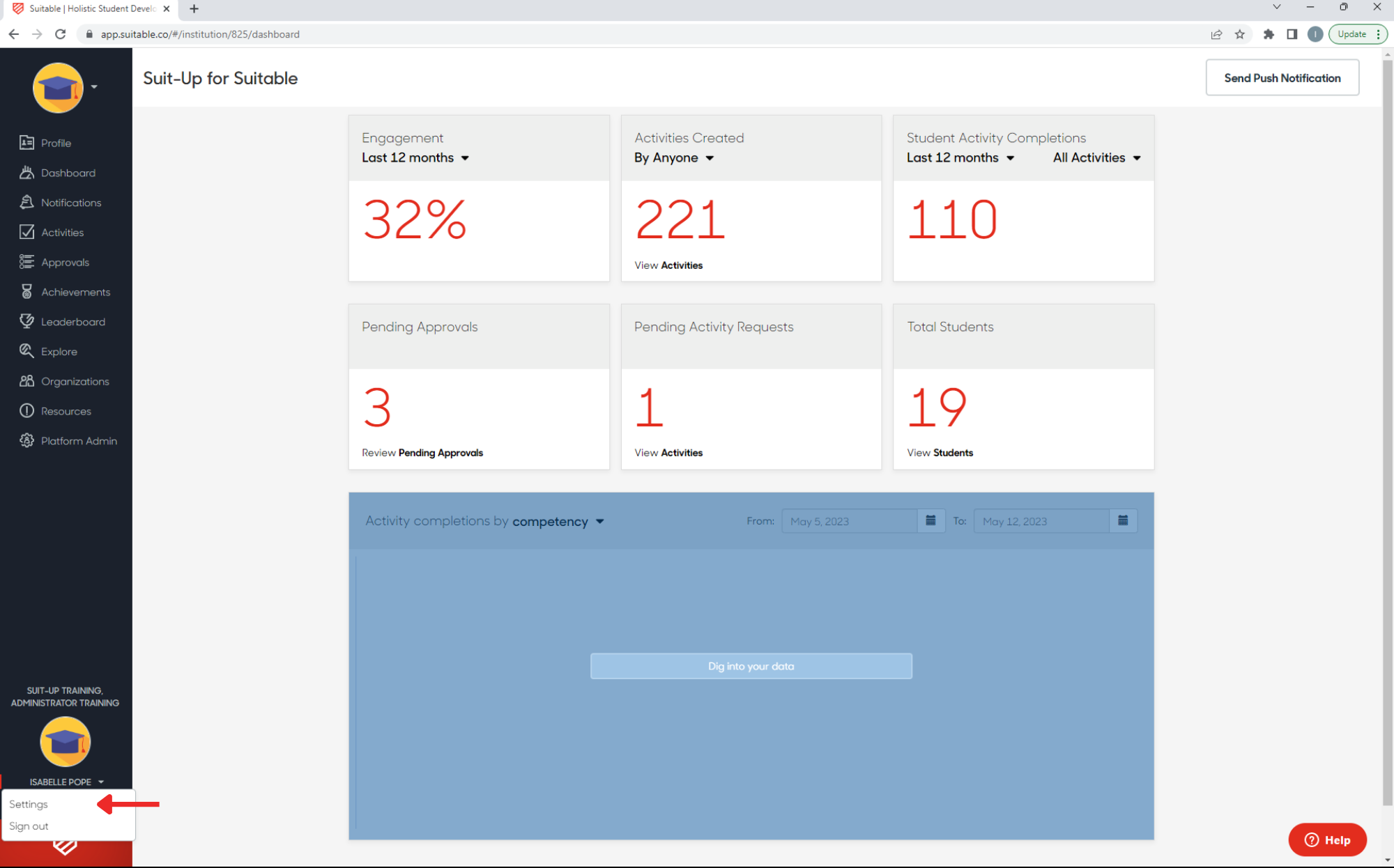The width and height of the screenshot is (1394, 868).
Task: Click the Activities checkbox icon in sidebar
Action: click(26, 232)
